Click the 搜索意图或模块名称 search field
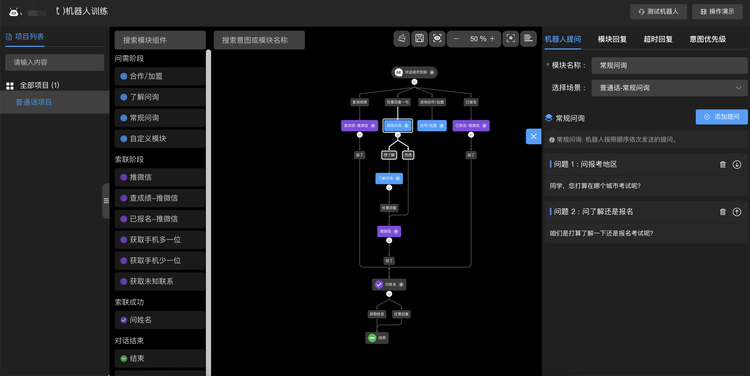 tap(259, 40)
